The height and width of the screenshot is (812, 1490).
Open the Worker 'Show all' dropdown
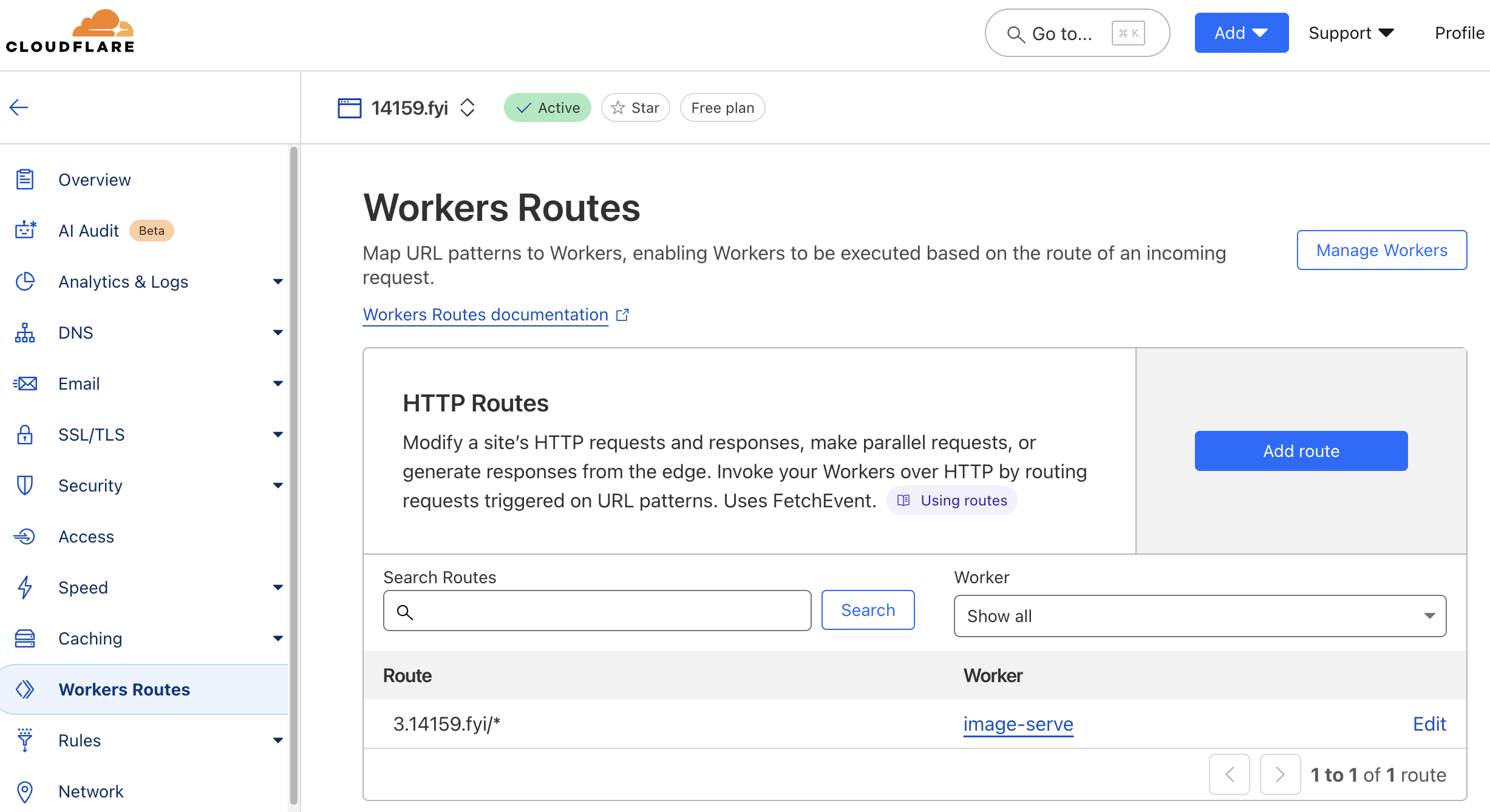(1200, 616)
